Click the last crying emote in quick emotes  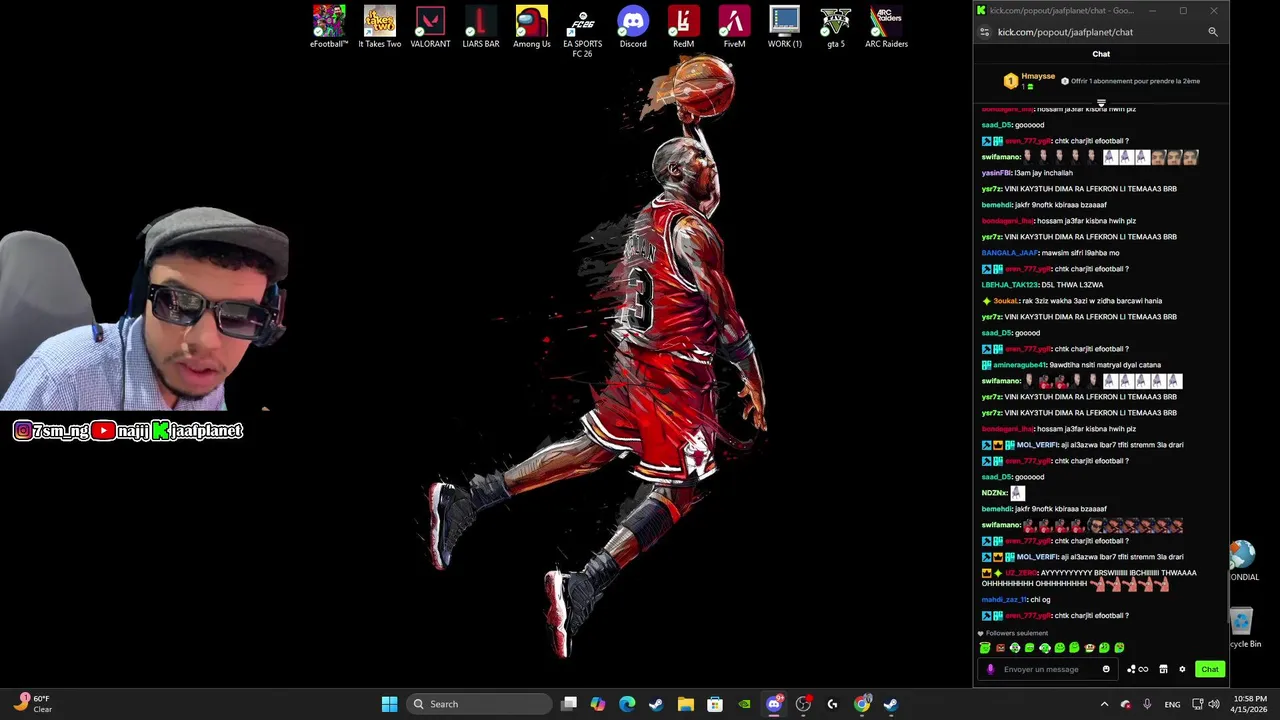[1119, 648]
